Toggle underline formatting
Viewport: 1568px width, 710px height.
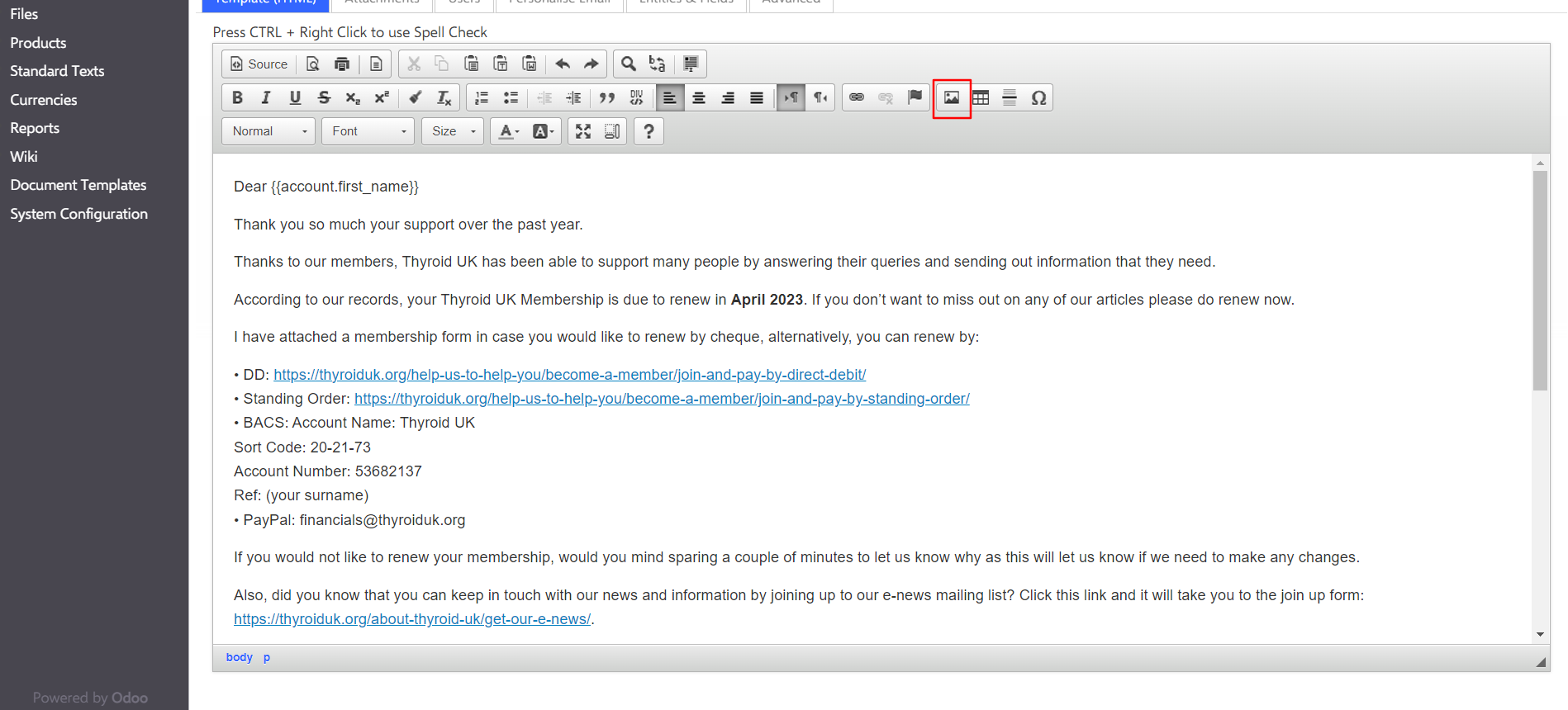tap(295, 97)
